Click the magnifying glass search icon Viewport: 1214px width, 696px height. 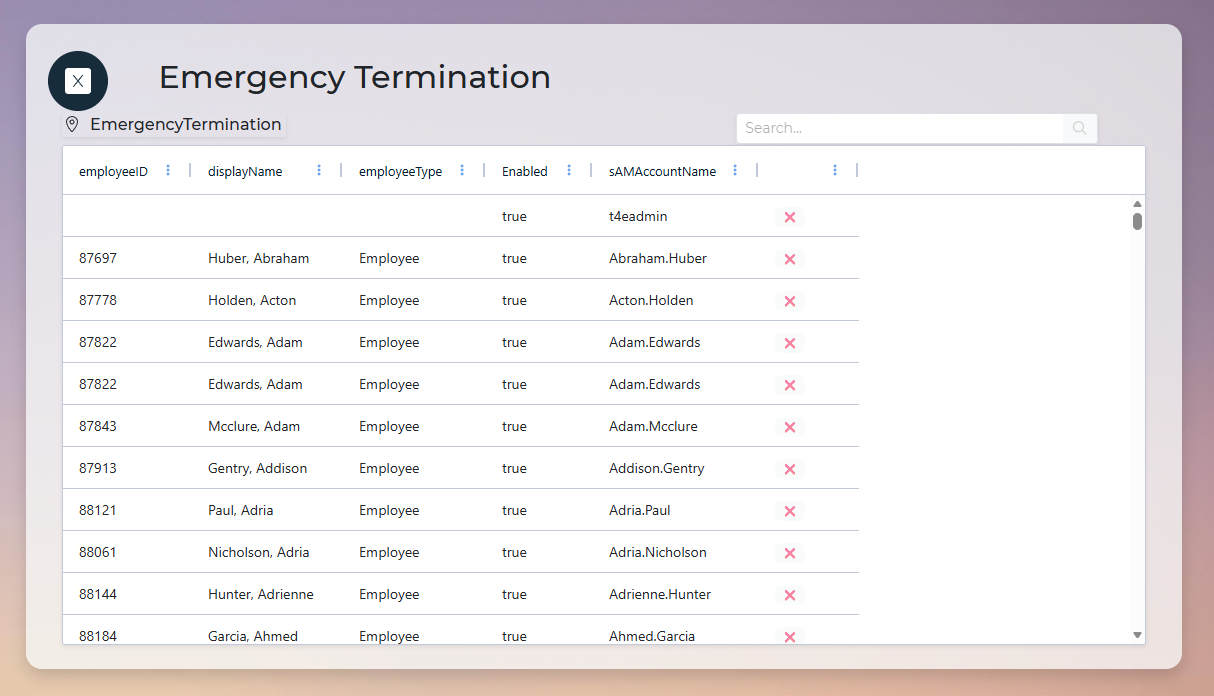coord(1078,127)
